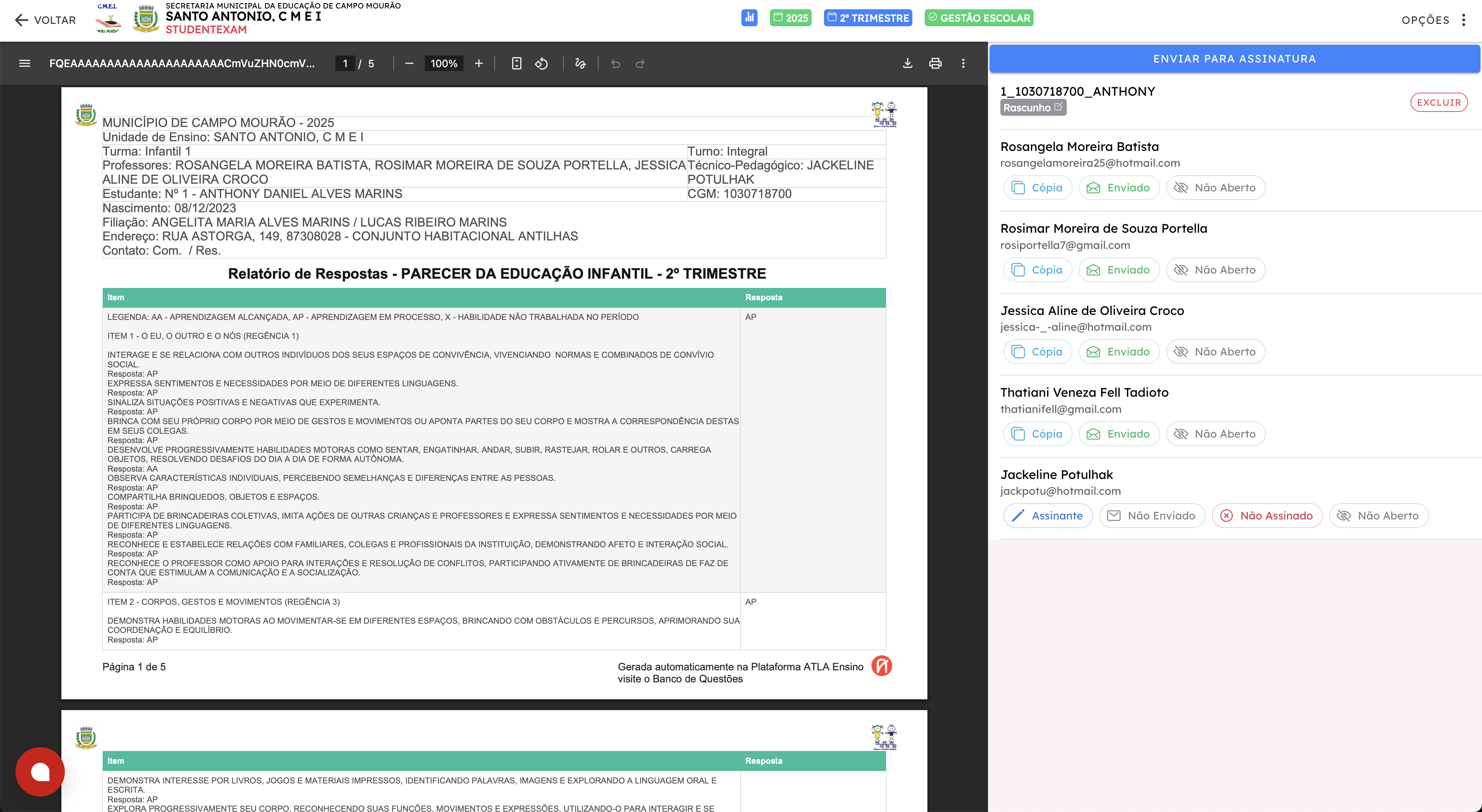Click Não Enviado for Jackeline Potulhak
The height and width of the screenshot is (812, 1482).
click(1152, 516)
